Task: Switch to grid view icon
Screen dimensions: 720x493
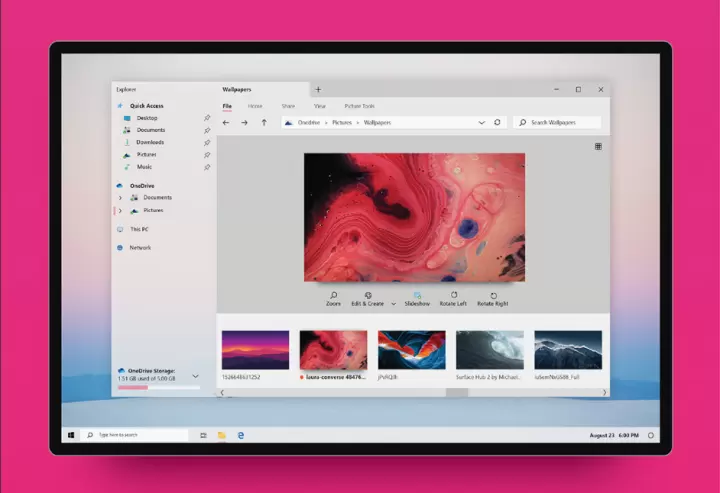Action: pos(598,146)
